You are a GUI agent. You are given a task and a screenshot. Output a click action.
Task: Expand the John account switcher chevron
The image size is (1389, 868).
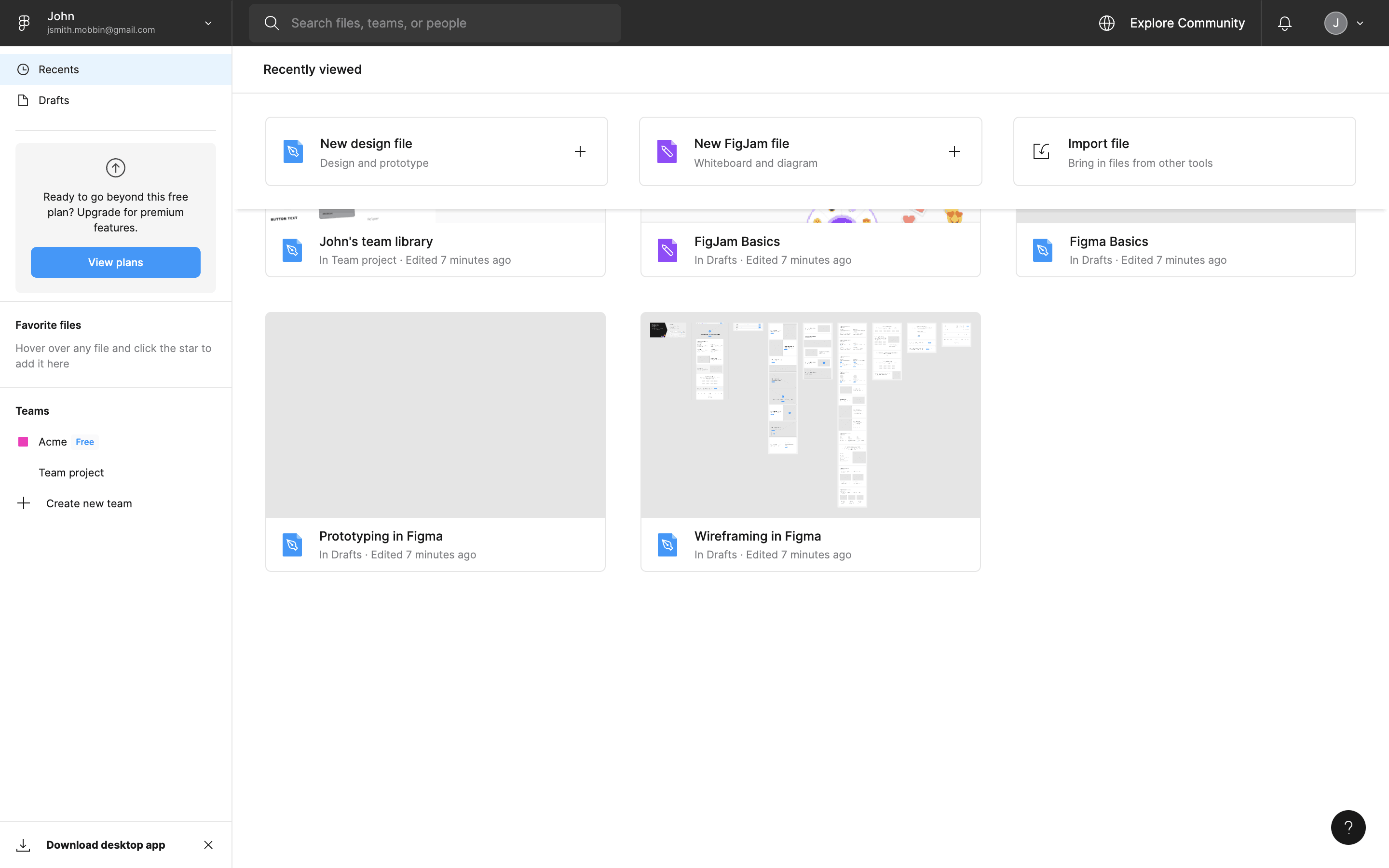208,23
